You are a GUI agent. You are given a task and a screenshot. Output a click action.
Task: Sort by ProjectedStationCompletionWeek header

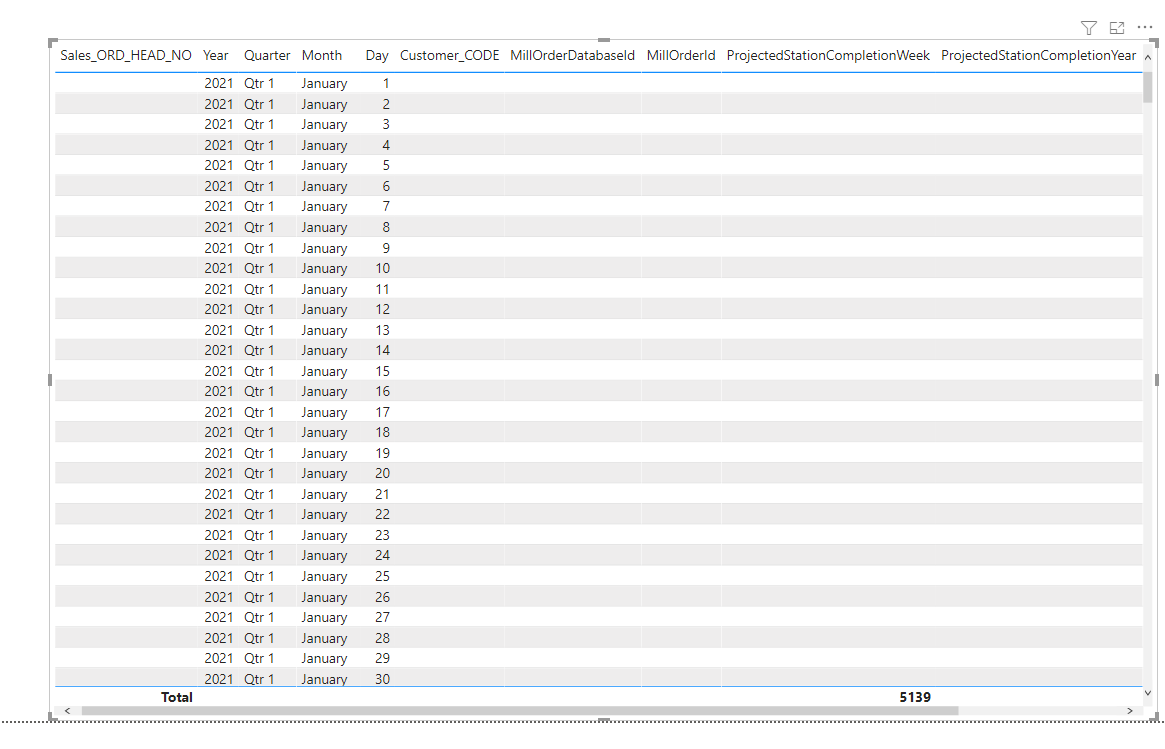(x=828, y=56)
